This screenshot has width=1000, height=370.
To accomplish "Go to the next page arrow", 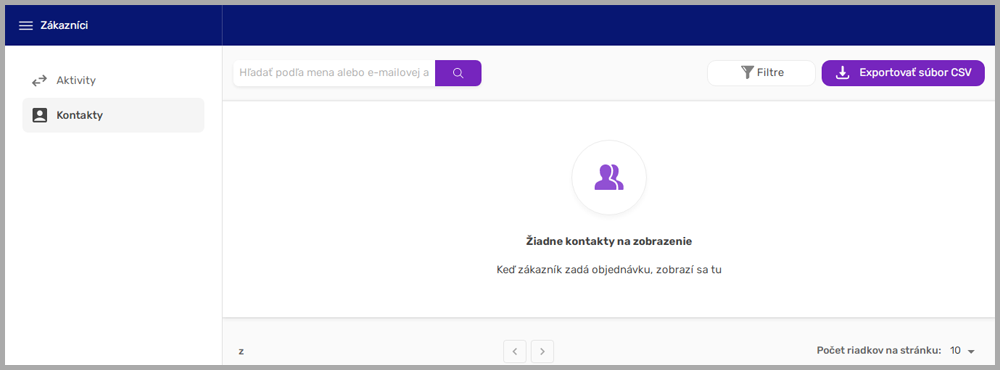I will coord(543,351).
